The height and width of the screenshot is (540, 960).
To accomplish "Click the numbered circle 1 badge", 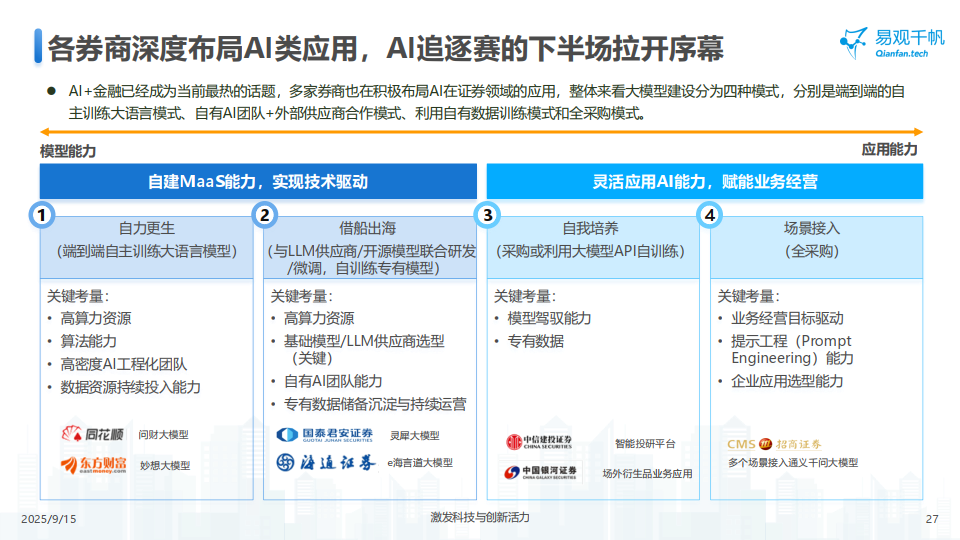I will pyautogui.click(x=41, y=214).
